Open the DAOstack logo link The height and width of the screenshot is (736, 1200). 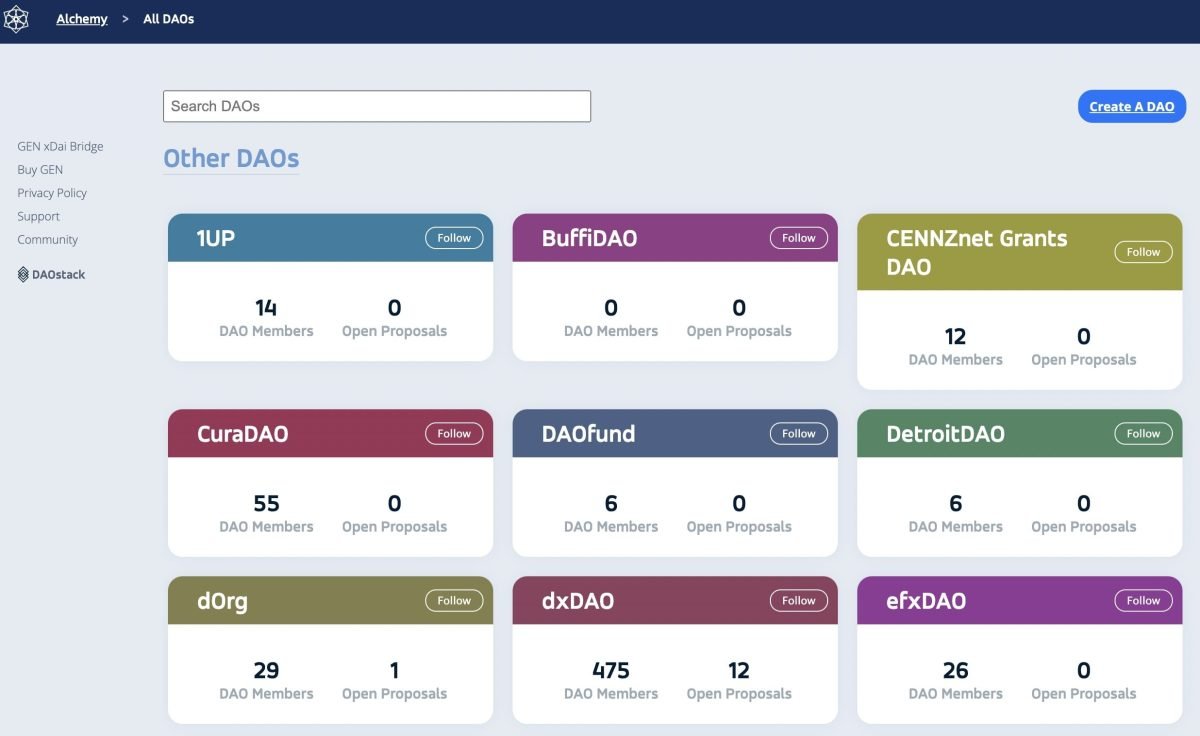(x=52, y=274)
